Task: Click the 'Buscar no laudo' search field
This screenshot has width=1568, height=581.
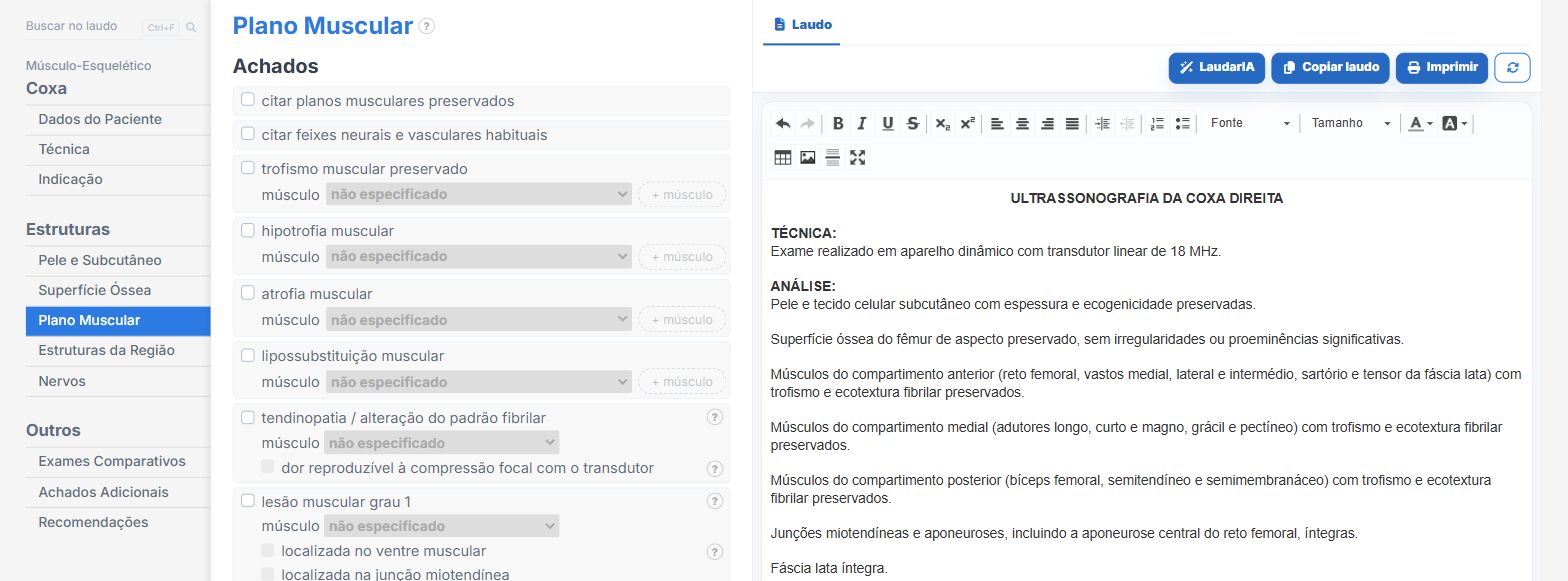Action: tap(110, 27)
